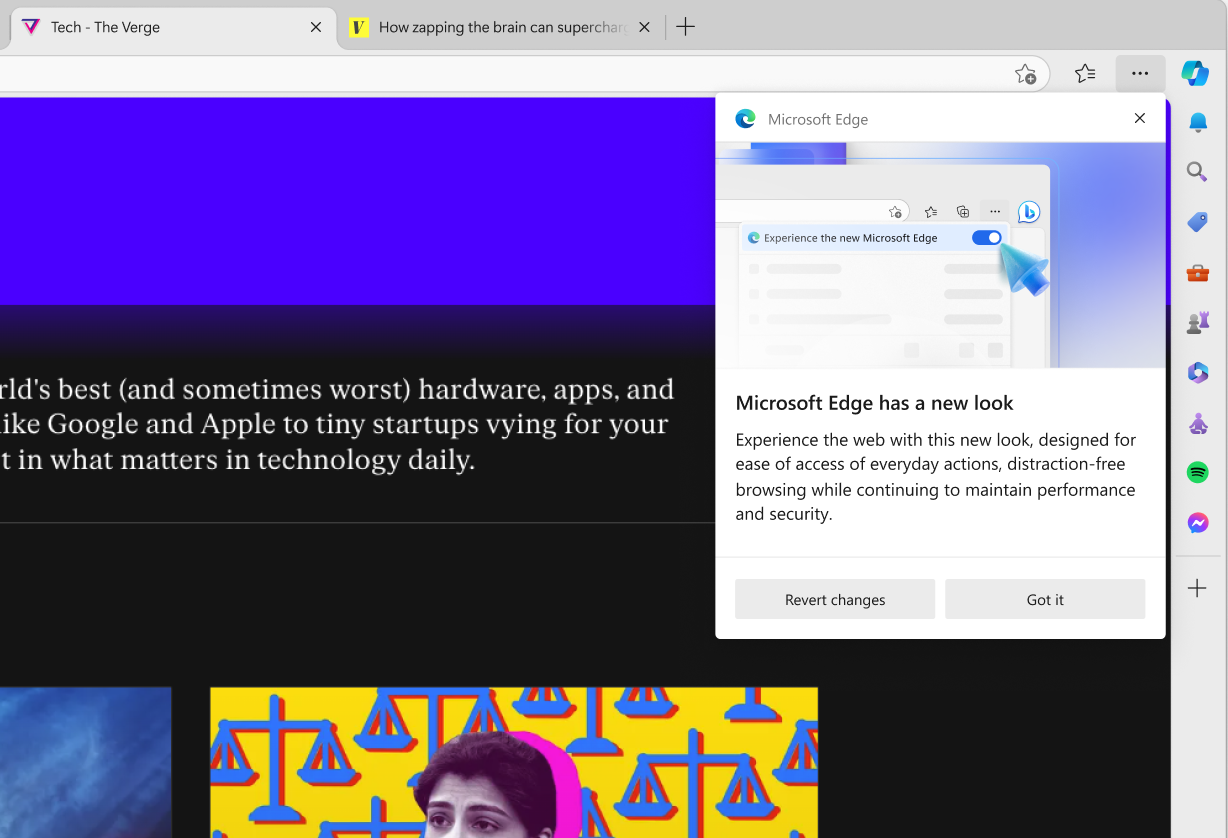1228x838 pixels.
Task: Open the Games chess pieces icon
Action: click(1197, 322)
